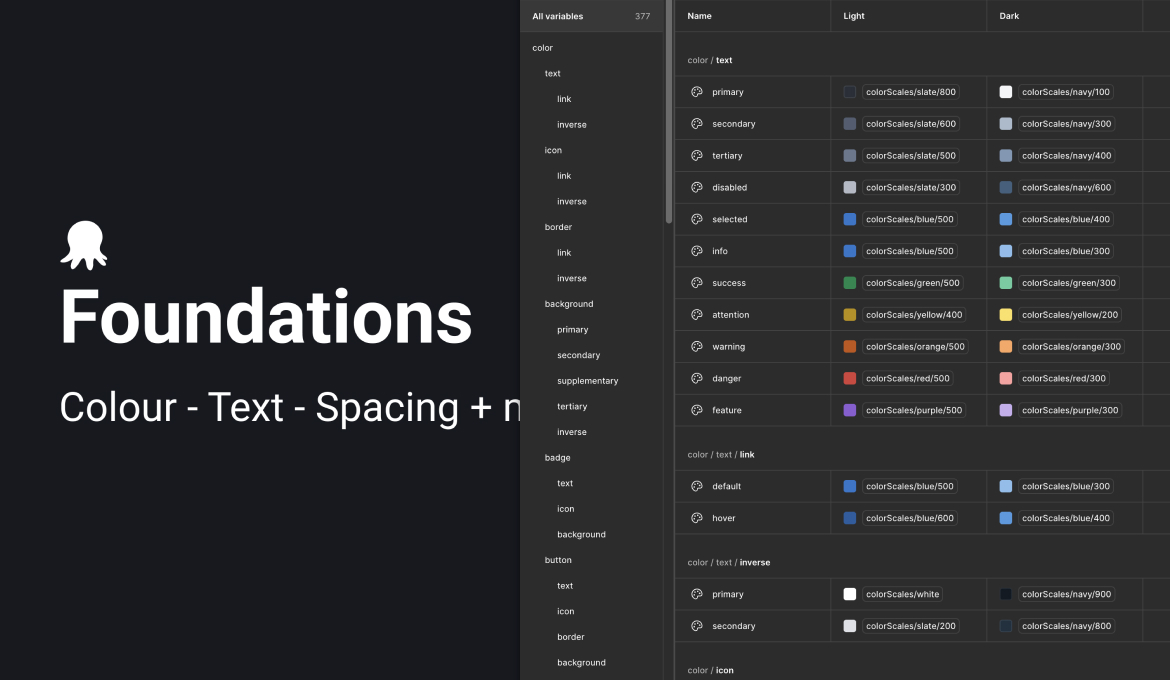
Task: Select the supplementary background group
Action: click(587, 381)
